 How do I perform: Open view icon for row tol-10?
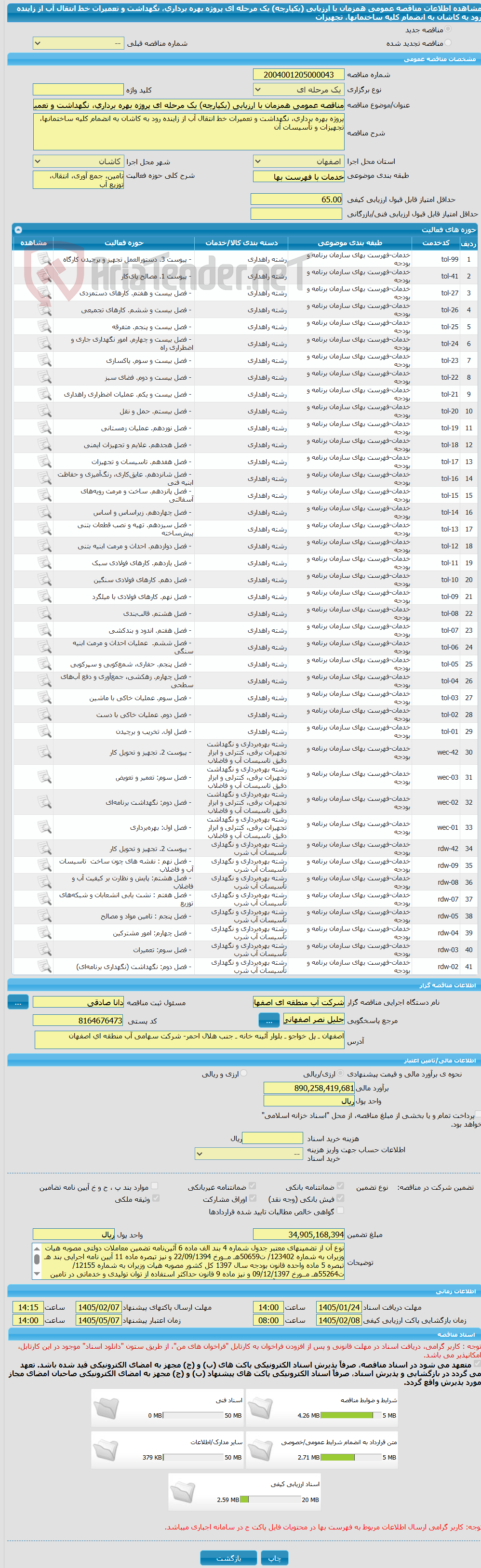coord(44,580)
